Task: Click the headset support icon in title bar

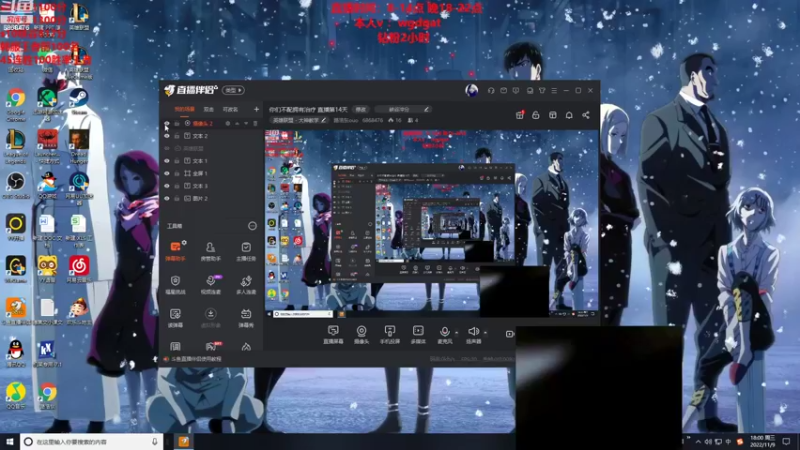Action: click(491, 90)
